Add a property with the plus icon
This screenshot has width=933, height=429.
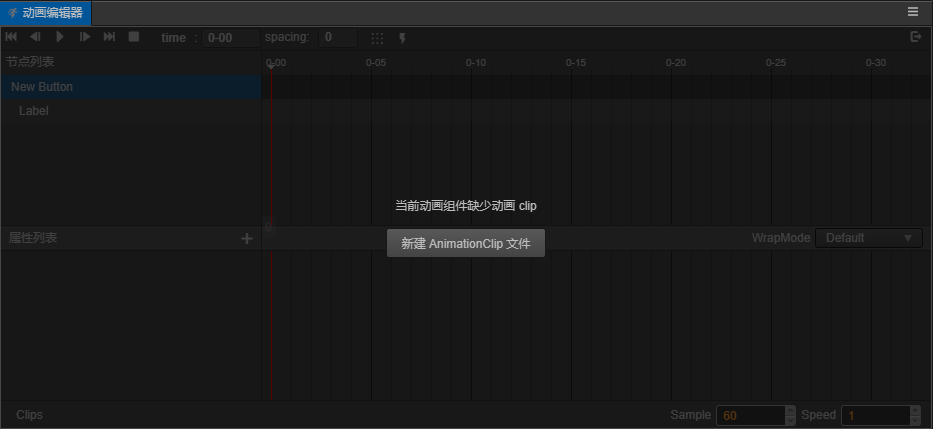coord(246,239)
